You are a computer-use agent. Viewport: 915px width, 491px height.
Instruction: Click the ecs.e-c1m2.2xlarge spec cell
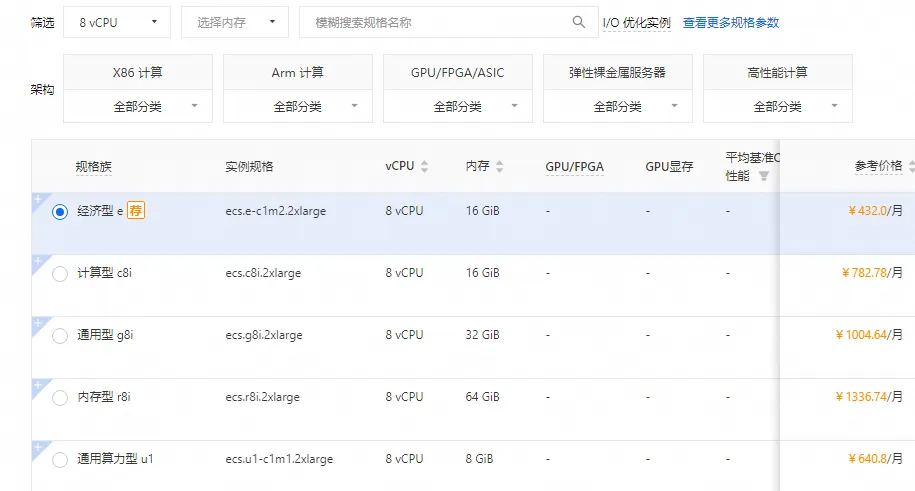275,211
